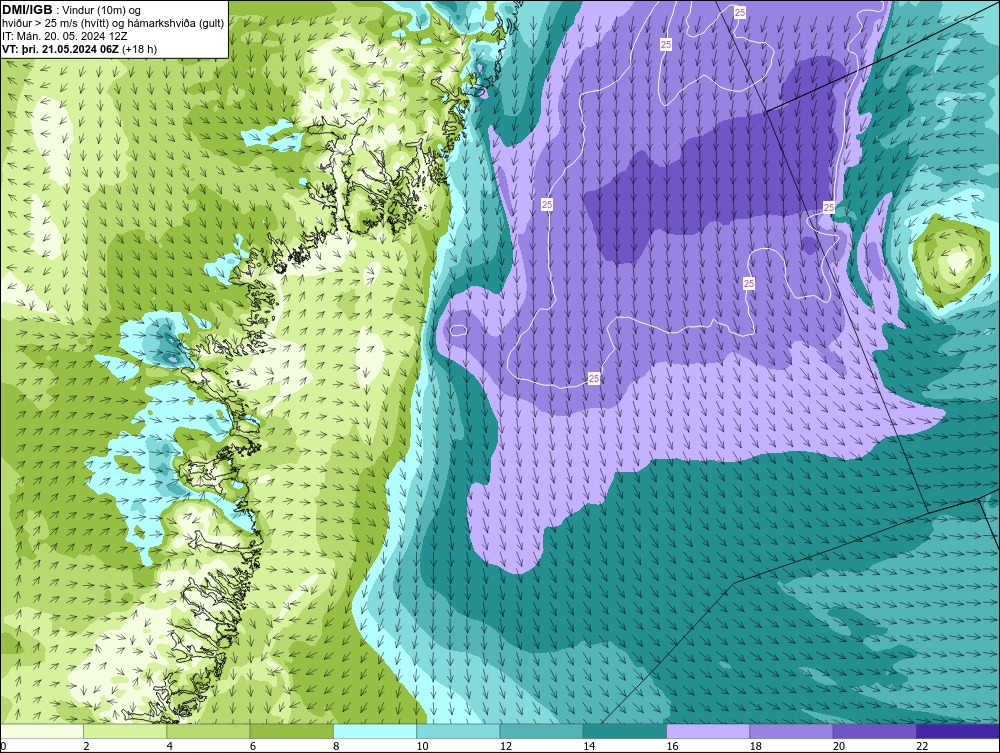
Task: Click the light lavender 16–18 legend swatch
Action: [x=708, y=731]
